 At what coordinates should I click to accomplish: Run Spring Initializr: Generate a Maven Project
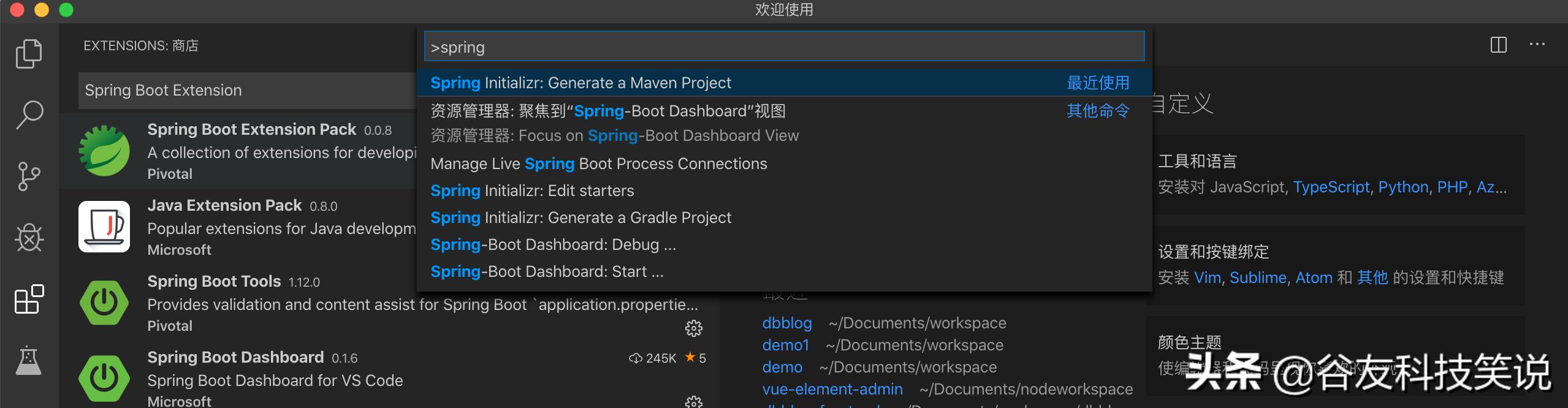tap(784, 83)
